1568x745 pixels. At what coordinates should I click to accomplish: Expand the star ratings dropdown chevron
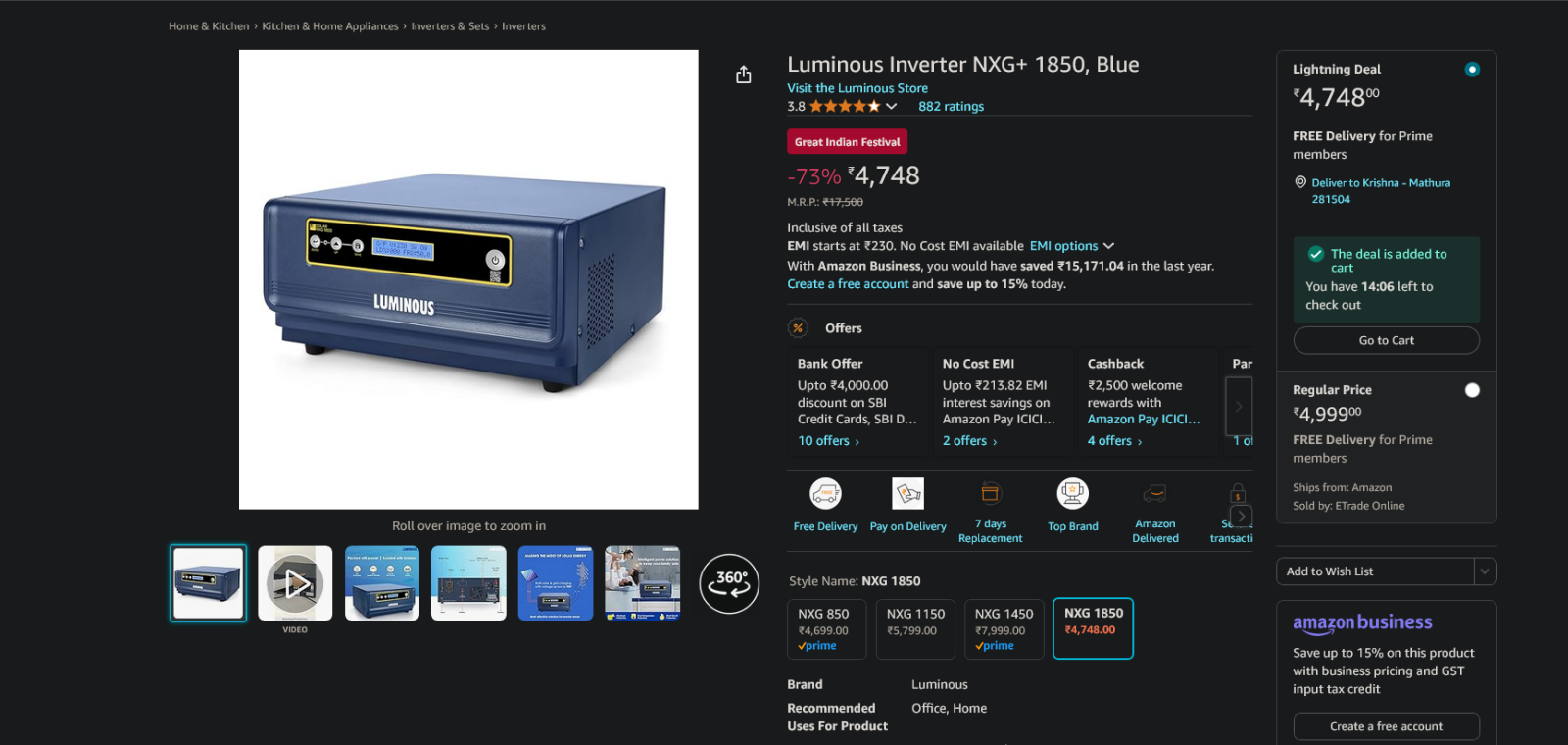pyautogui.click(x=891, y=106)
